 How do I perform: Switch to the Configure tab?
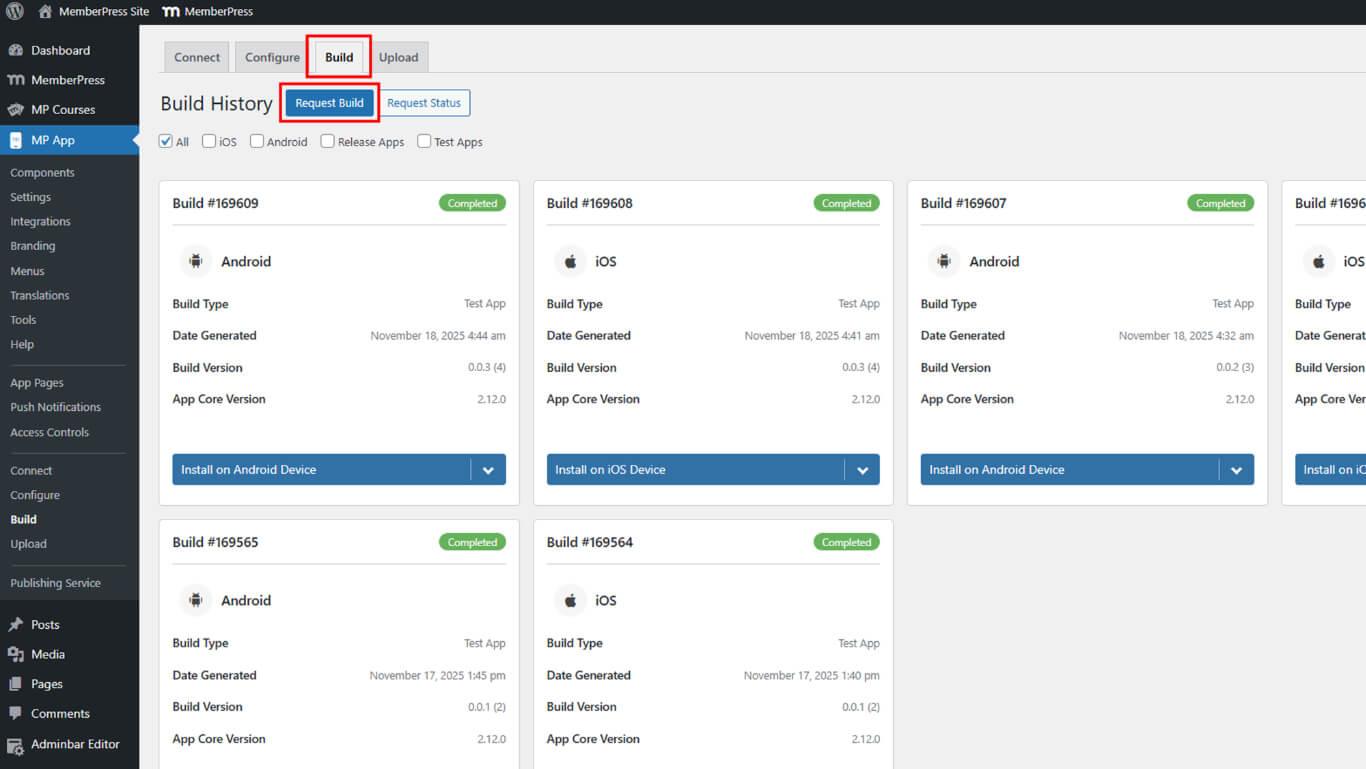pos(272,57)
